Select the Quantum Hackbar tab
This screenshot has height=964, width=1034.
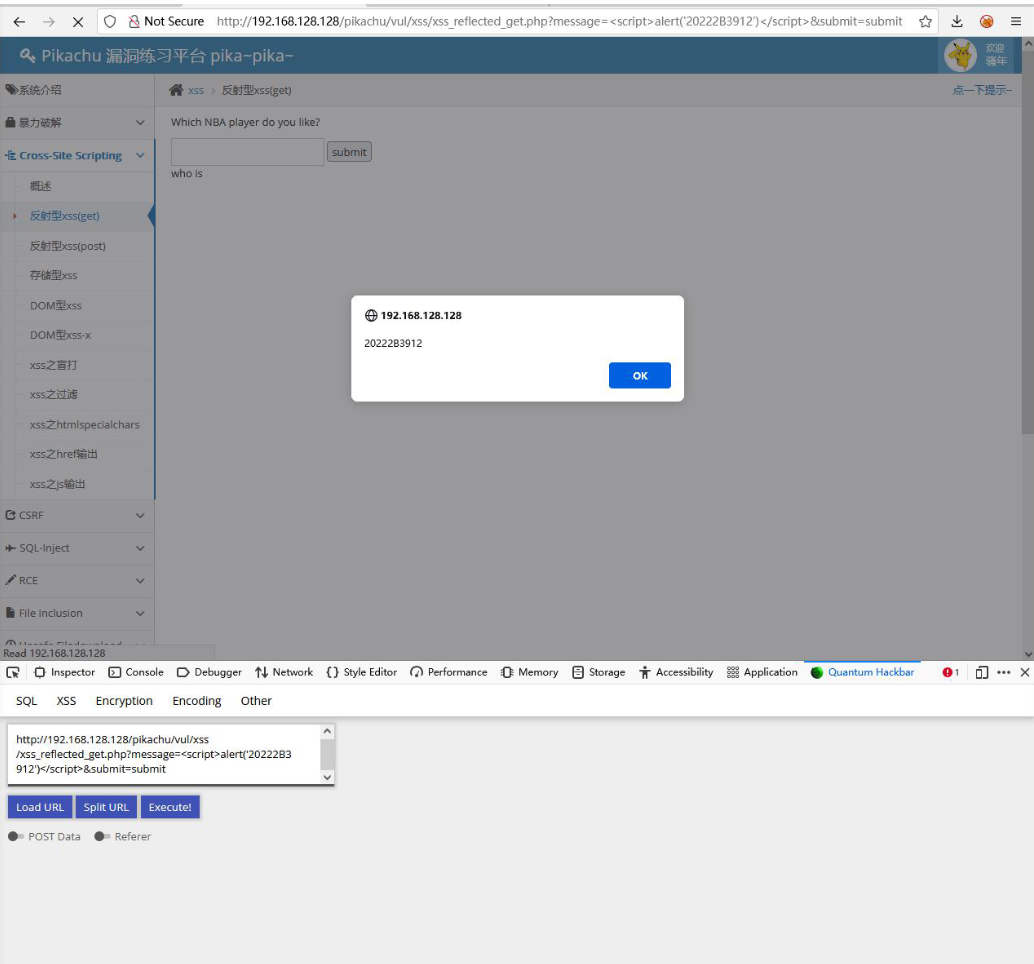click(x=863, y=672)
